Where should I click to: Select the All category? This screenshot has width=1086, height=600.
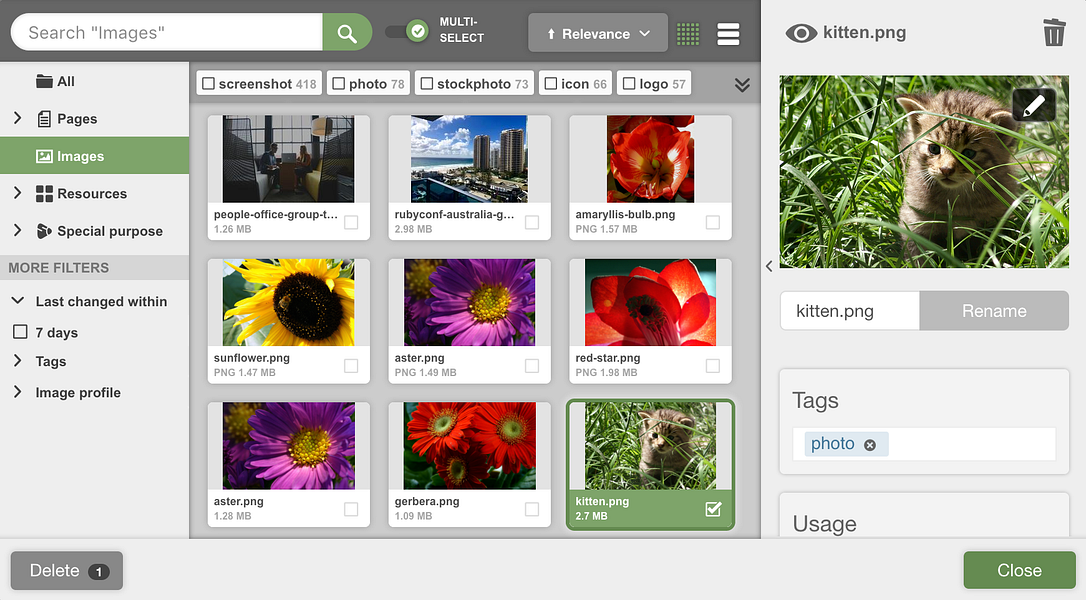[x=94, y=81]
